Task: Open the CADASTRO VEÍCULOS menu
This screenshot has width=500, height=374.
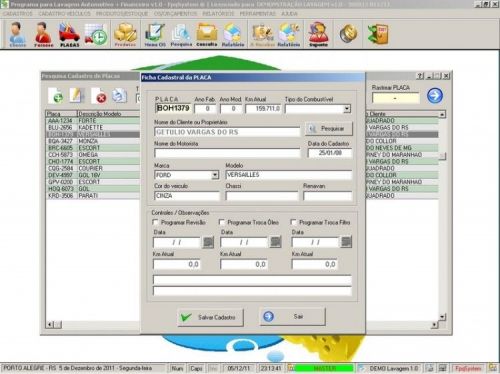Action: (x=65, y=14)
